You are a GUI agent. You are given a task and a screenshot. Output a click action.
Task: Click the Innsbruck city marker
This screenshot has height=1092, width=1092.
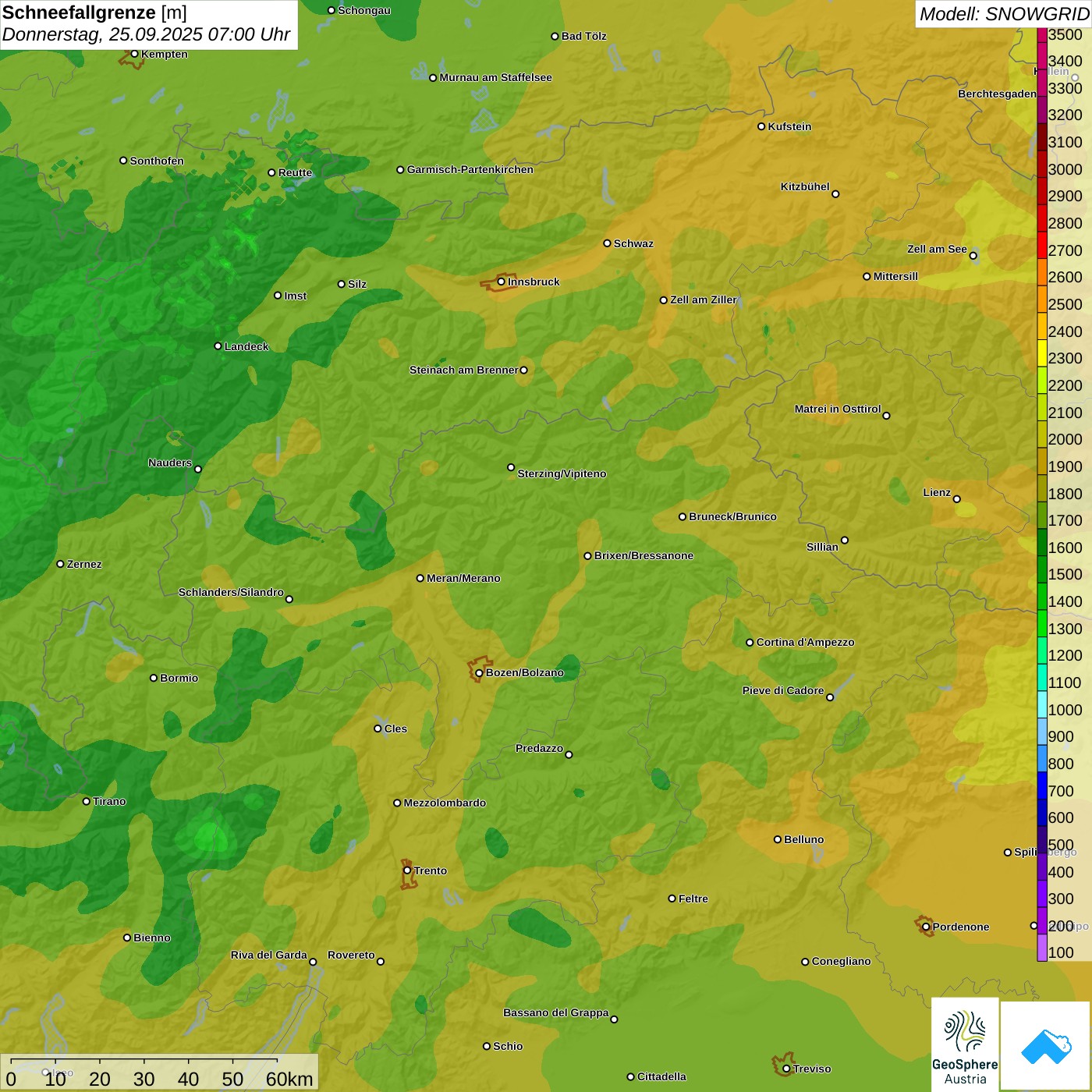click(502, 282)
